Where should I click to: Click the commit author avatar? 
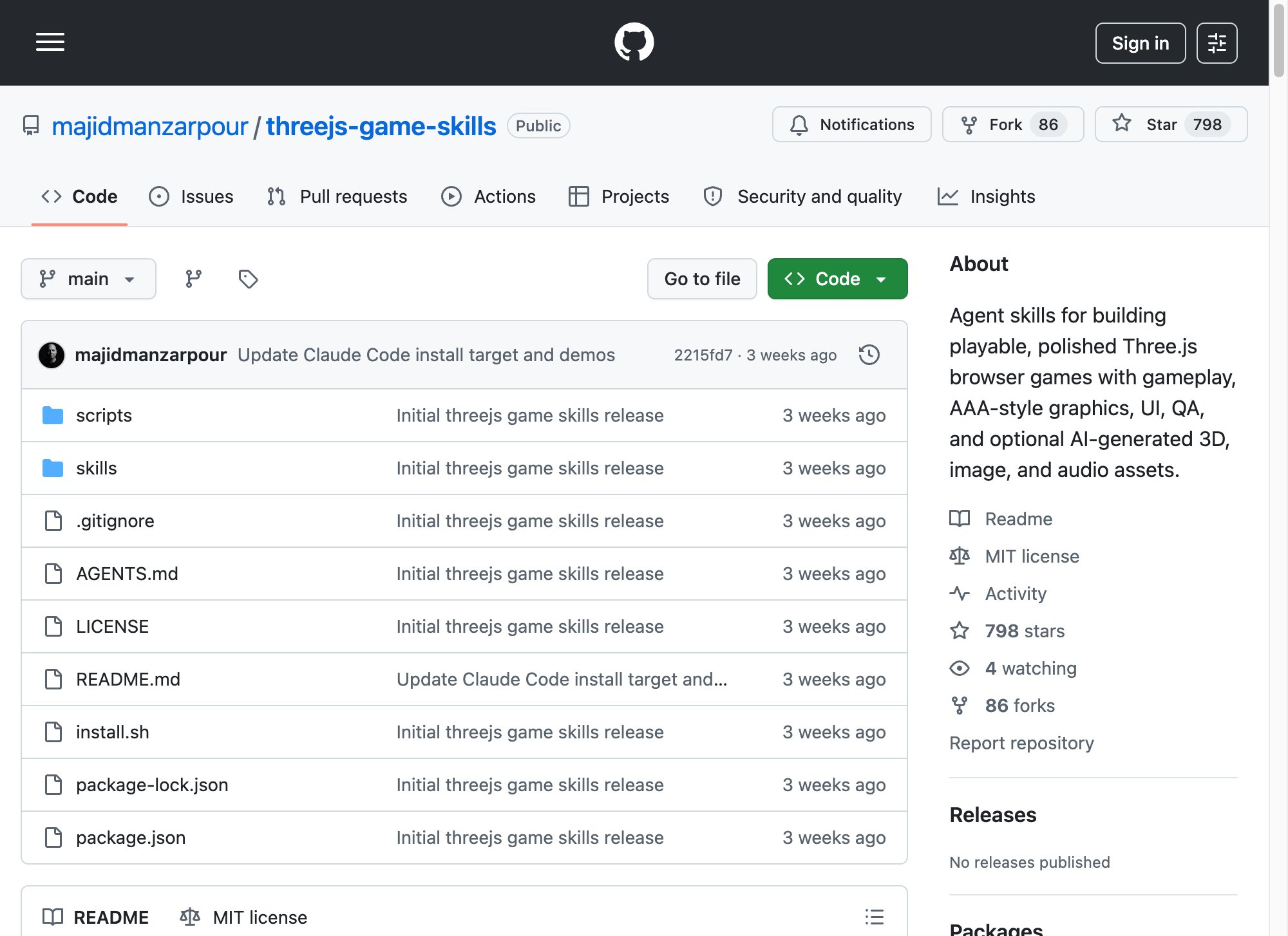[x=52, y=355]
